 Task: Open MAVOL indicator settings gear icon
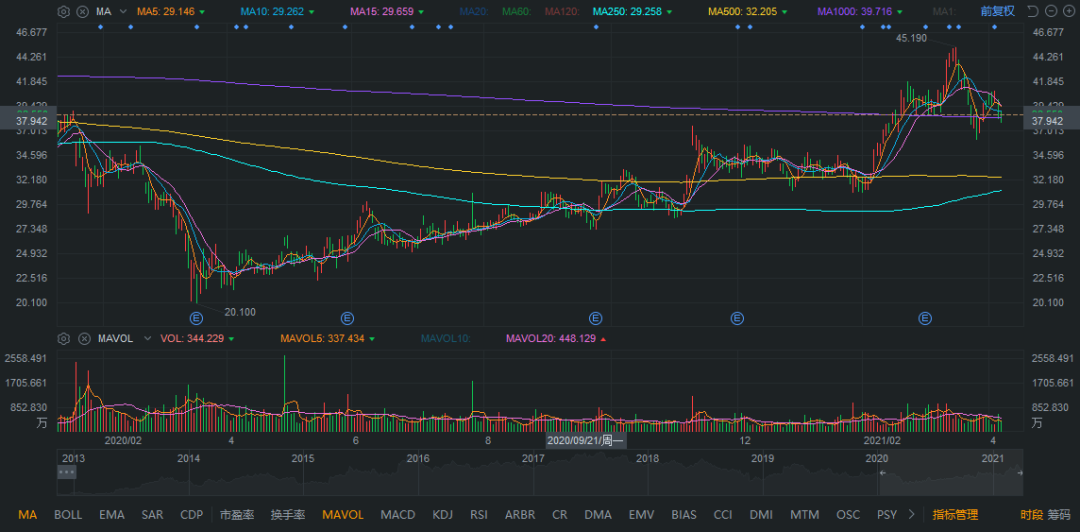pos(64,338)
